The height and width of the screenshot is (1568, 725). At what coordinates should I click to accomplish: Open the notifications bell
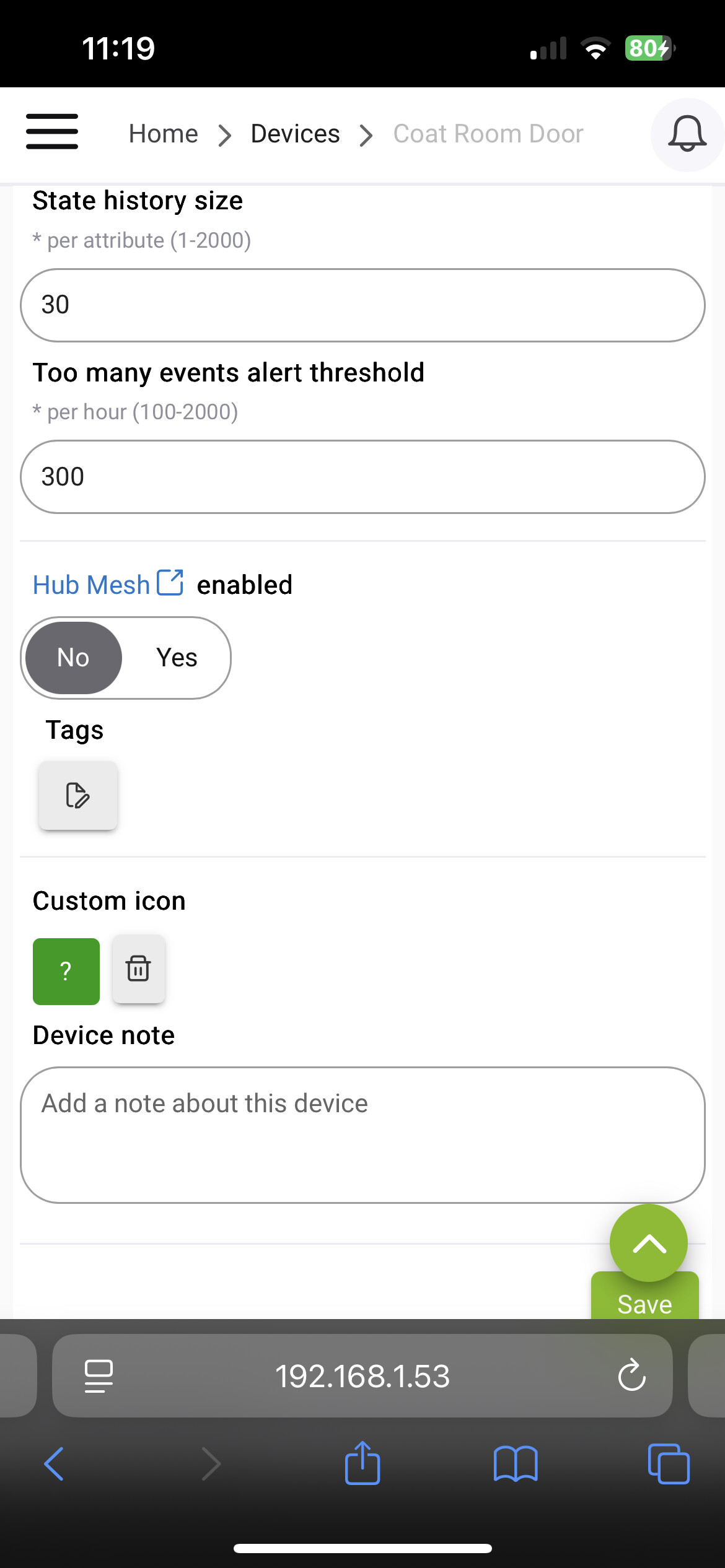[x=687, y=134]
